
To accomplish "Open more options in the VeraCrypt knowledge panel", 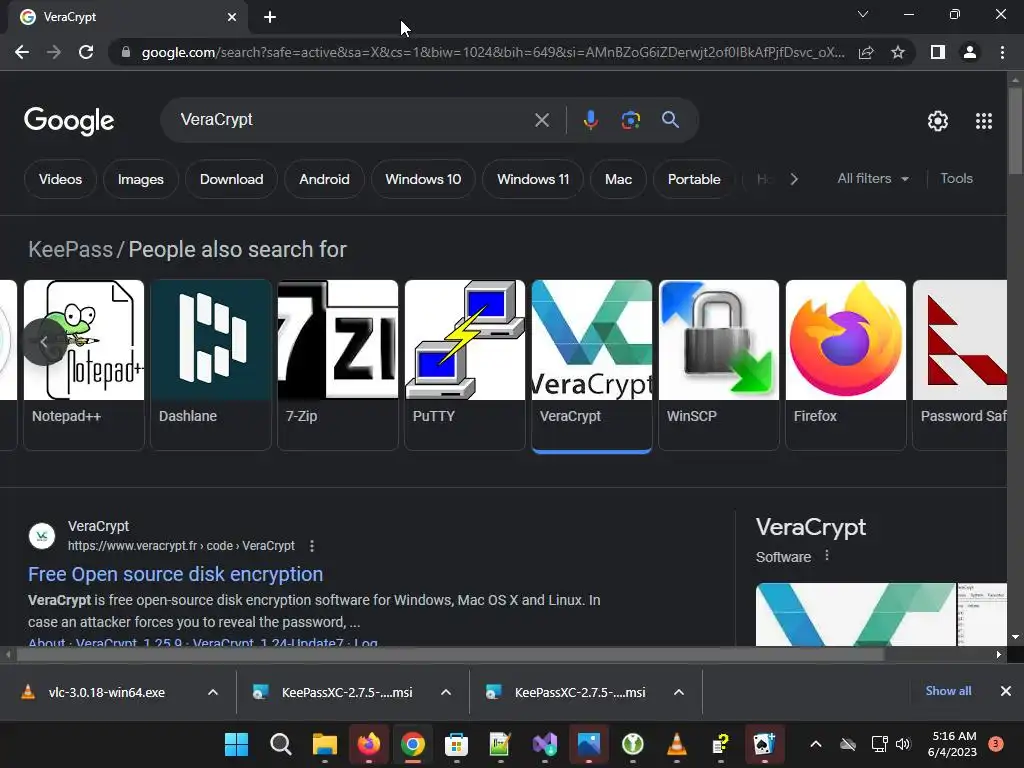I will [x=827, y=556].
